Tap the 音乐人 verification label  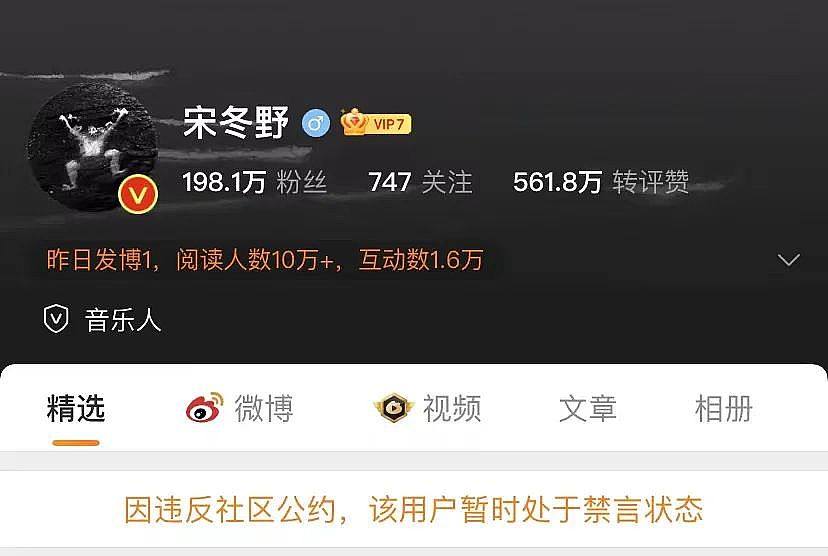tap(123, 320)
